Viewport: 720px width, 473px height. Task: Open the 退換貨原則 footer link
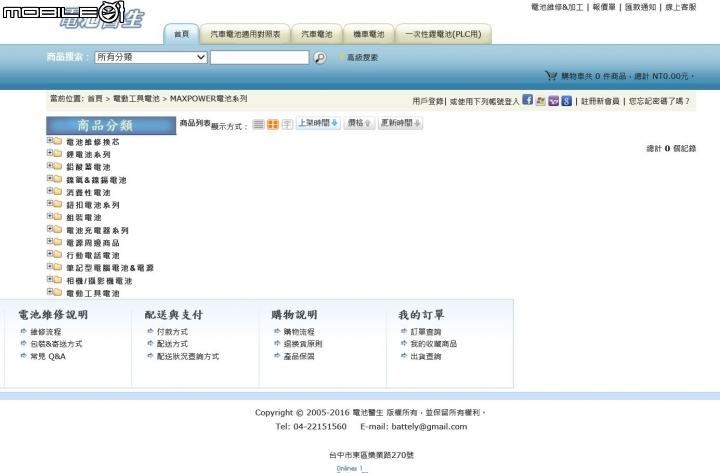pyautogui.click(x=303, y=343)
